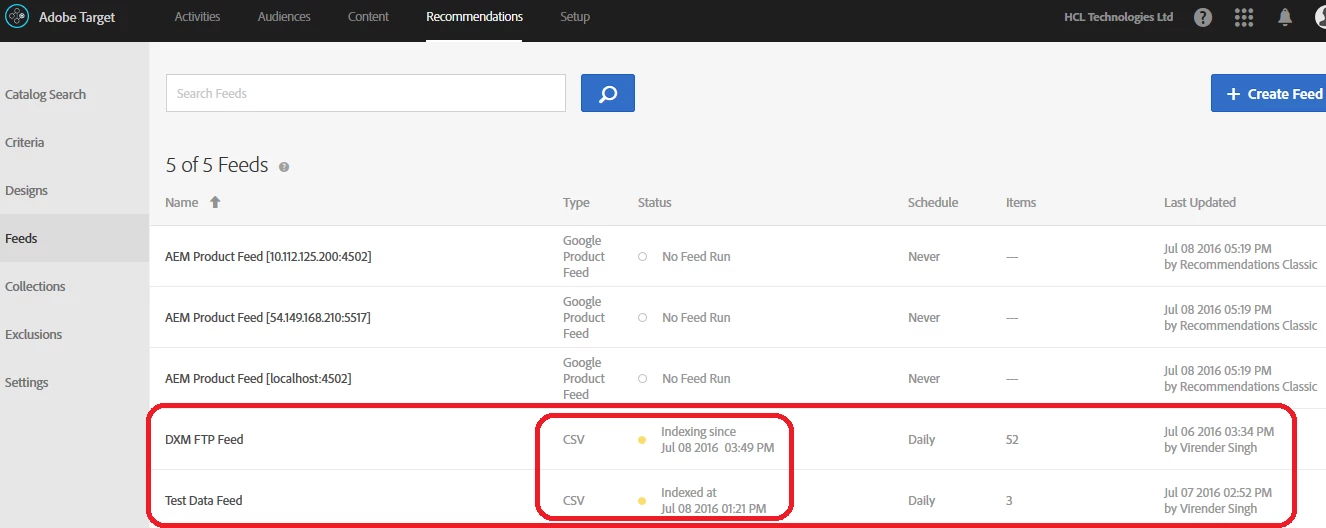
Task: Focus the Search Feeds input field
Action: coord(366,93)
